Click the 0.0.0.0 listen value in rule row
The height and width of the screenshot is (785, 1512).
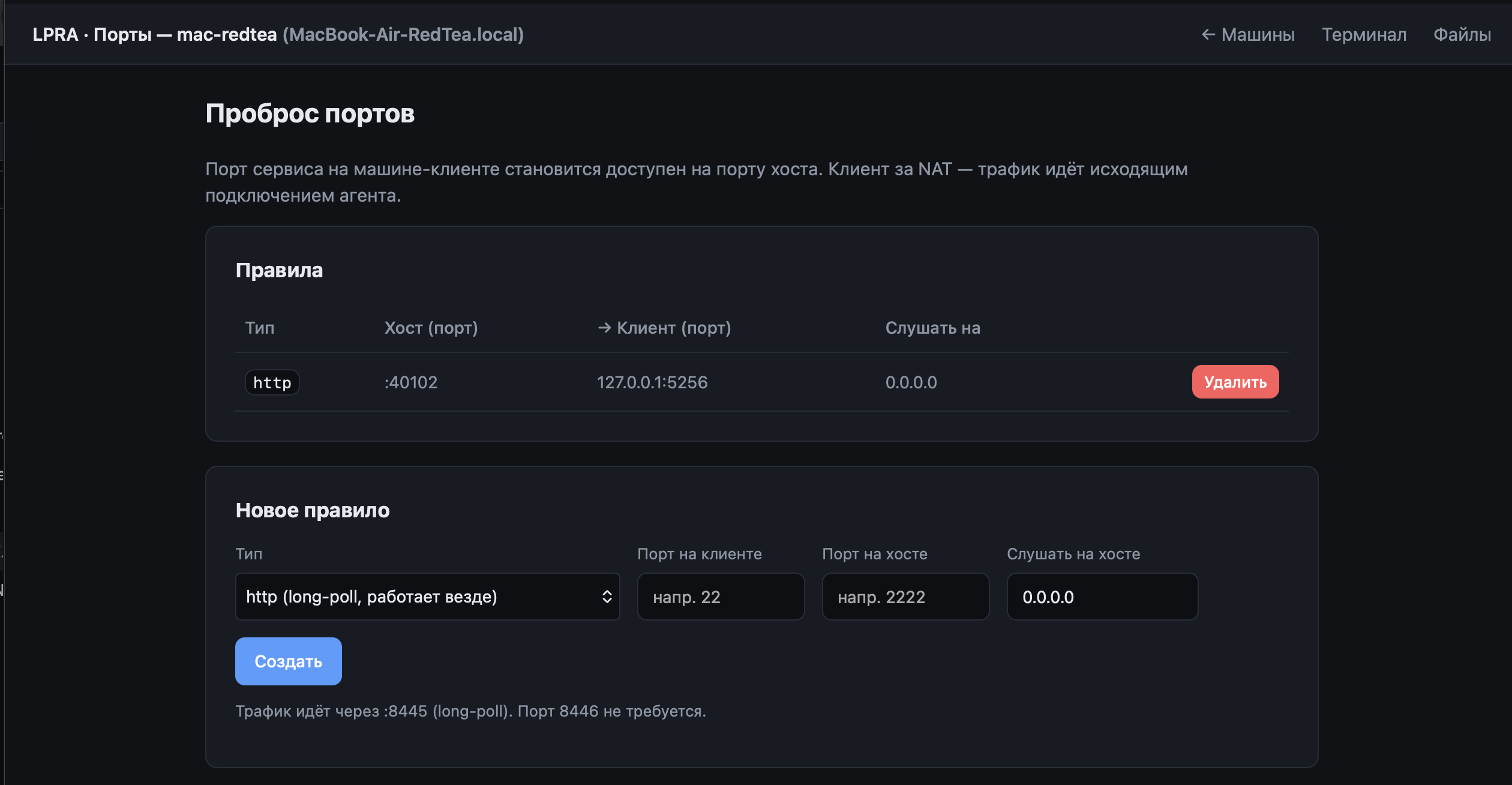click(911, 382)
